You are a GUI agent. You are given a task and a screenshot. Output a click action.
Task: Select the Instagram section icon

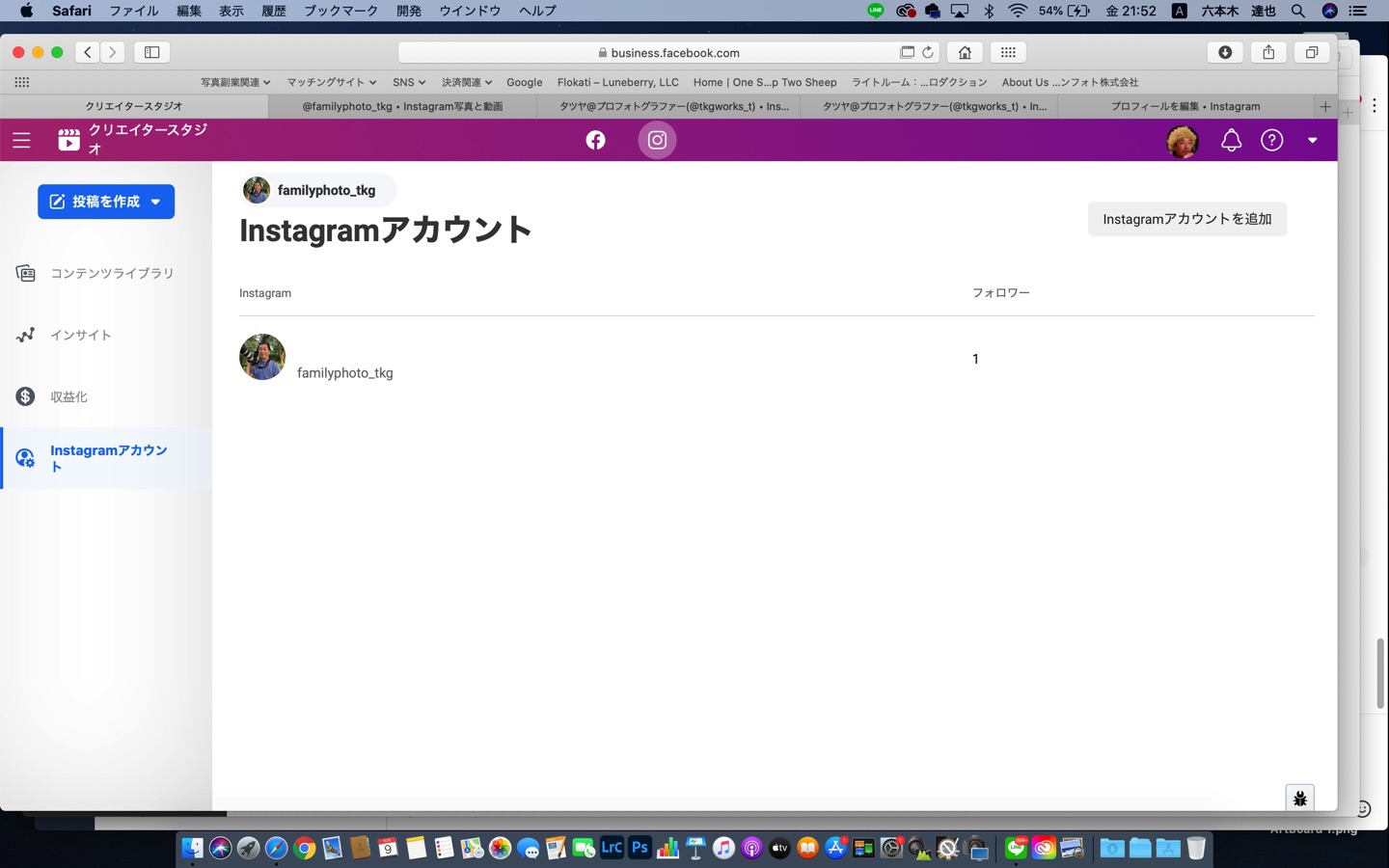click(657, 141)
